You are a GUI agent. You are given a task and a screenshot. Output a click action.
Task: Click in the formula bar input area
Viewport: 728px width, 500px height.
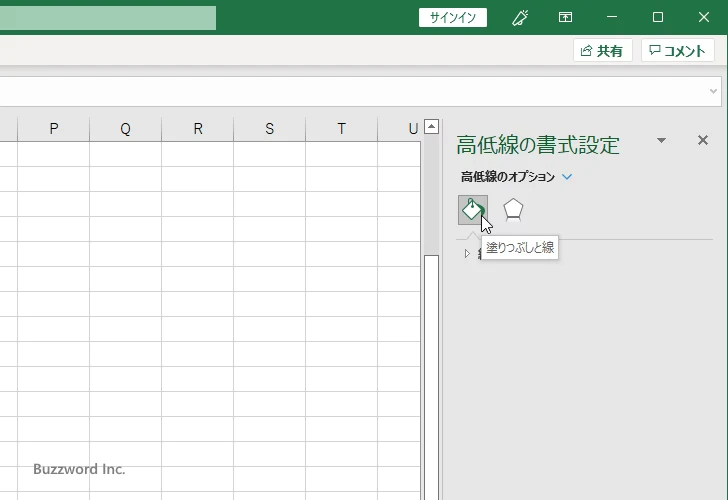click(x=353, y=91)
